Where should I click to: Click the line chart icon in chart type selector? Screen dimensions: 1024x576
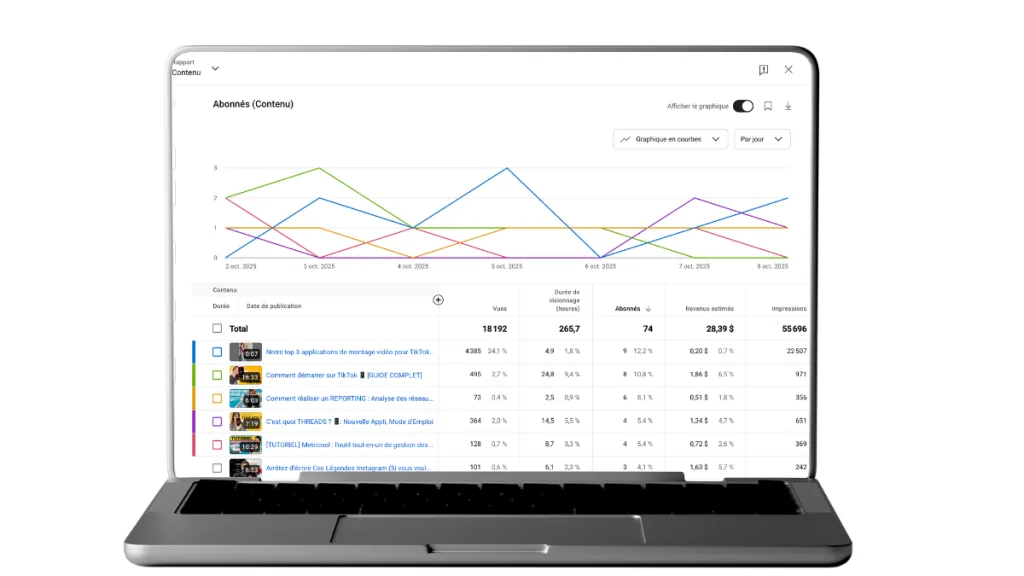coord(625,140)
